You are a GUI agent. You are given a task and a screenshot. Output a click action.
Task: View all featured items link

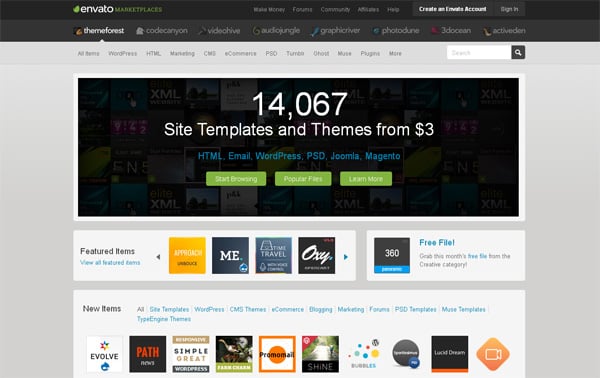pyautogui.click(x=110, y=262)
